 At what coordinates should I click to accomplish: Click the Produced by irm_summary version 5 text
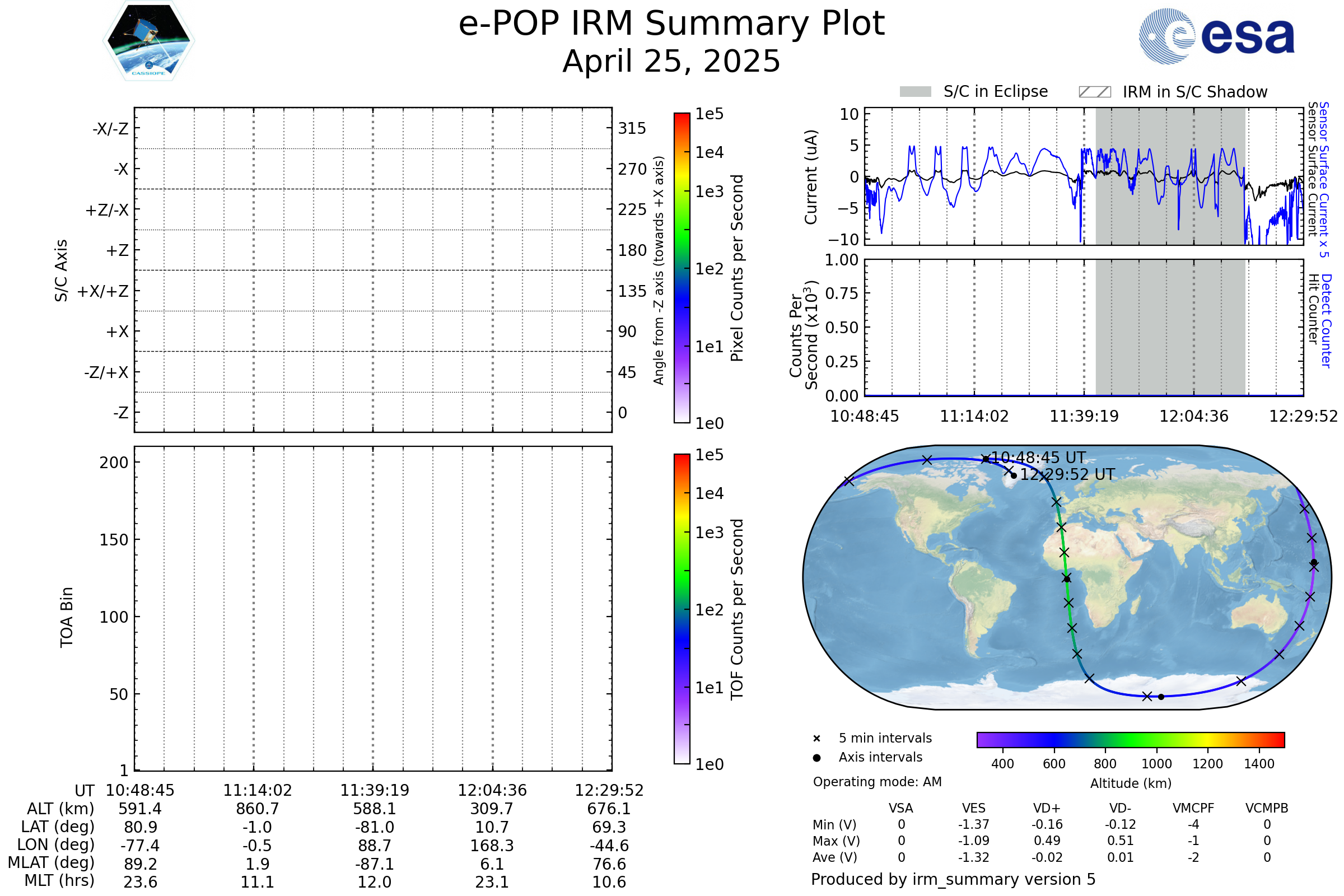coord(953,879)
